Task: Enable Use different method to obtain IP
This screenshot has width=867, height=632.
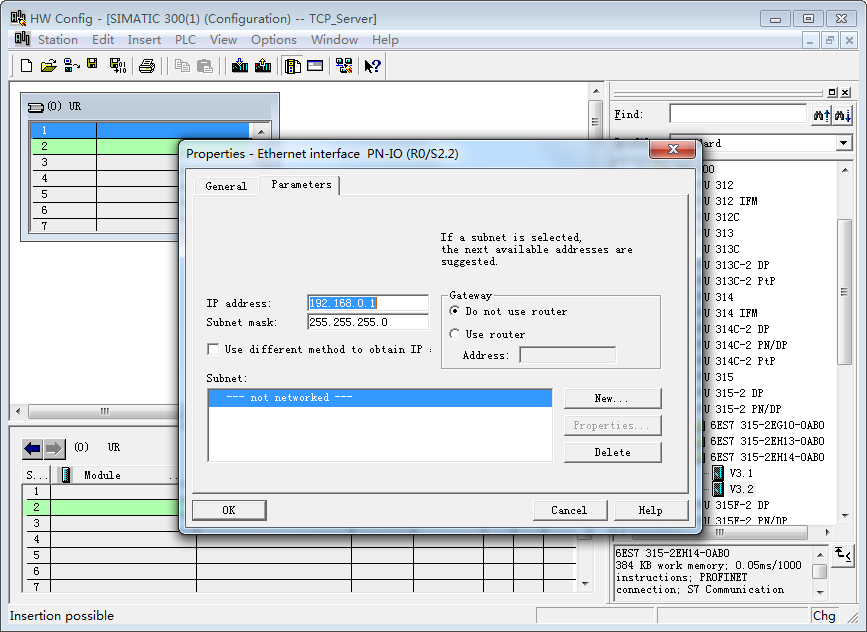Action: 213,350
